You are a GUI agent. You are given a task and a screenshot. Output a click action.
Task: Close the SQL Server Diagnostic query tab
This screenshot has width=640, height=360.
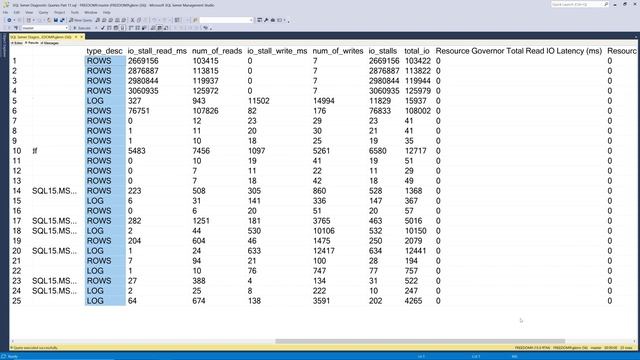pos(81,37)
